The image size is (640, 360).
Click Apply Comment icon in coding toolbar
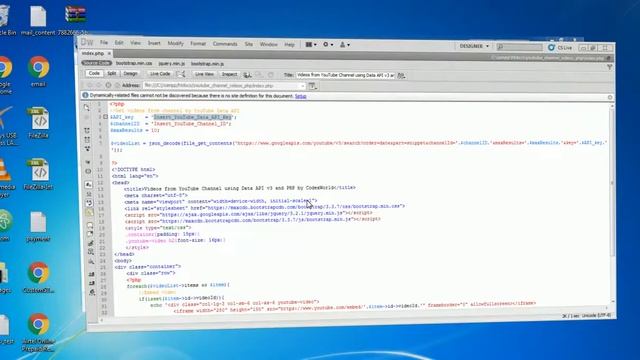pos(89,225)
